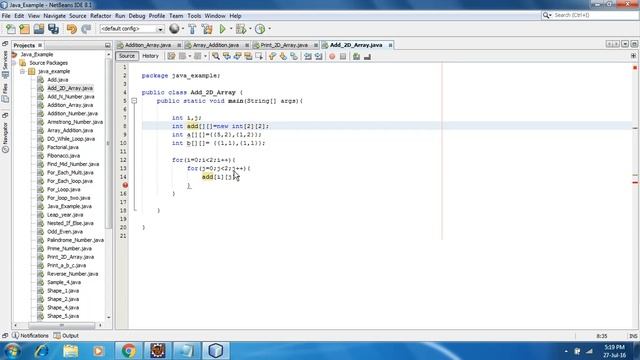Click the Shift Line Right icon
Image resolution: width=640 pixels, height=360 pixels.
[318, 56]
